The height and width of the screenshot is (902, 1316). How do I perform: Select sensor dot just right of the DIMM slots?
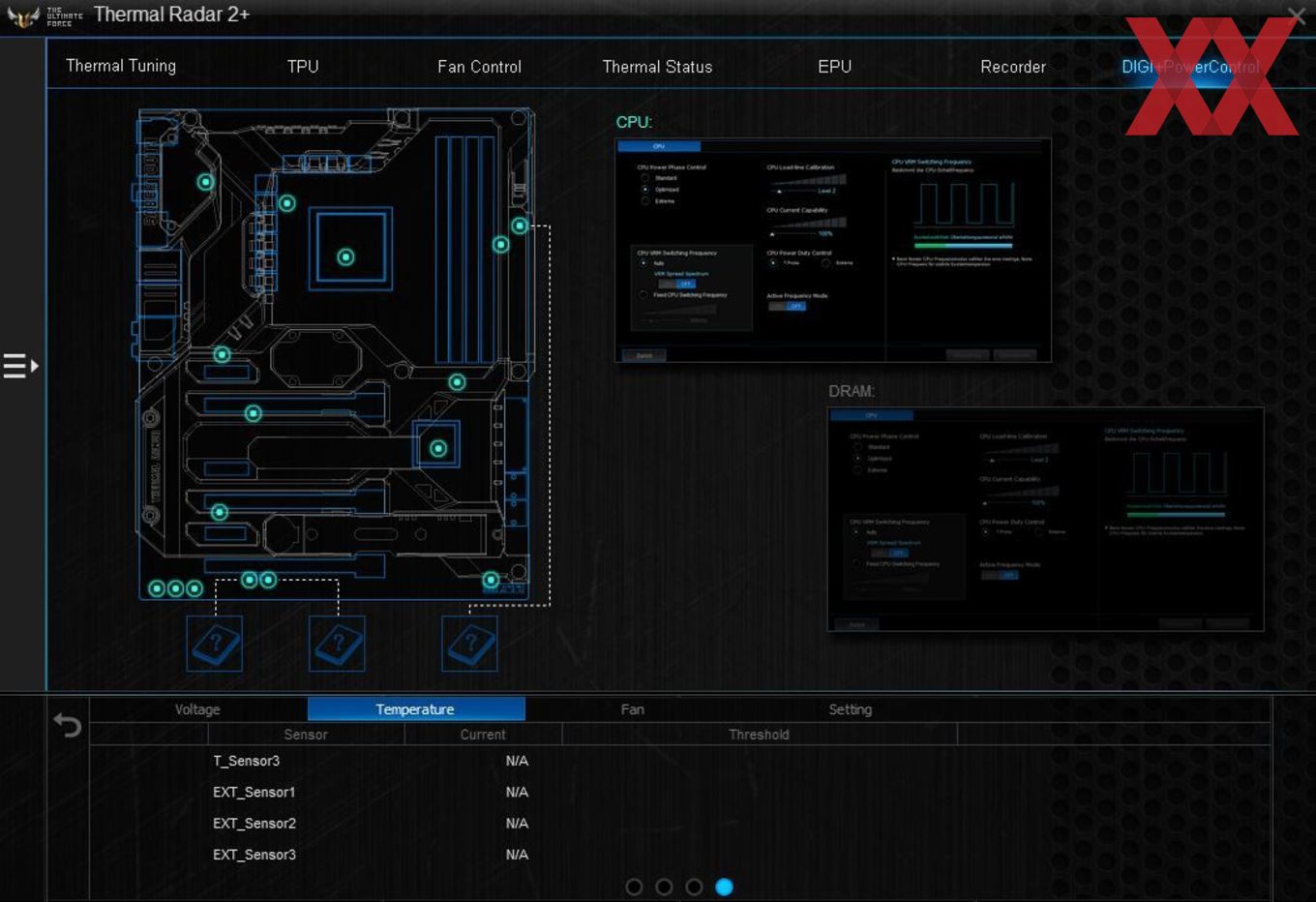(x=500, y=245)
